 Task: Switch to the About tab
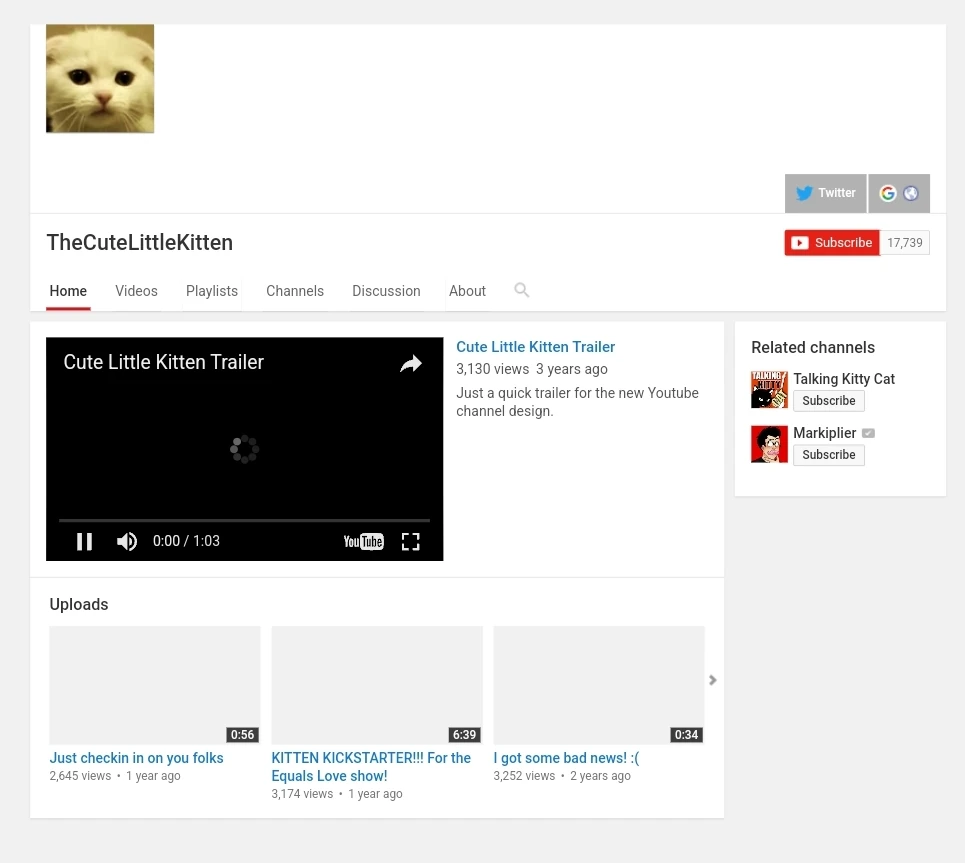click(x=467, y=291)
